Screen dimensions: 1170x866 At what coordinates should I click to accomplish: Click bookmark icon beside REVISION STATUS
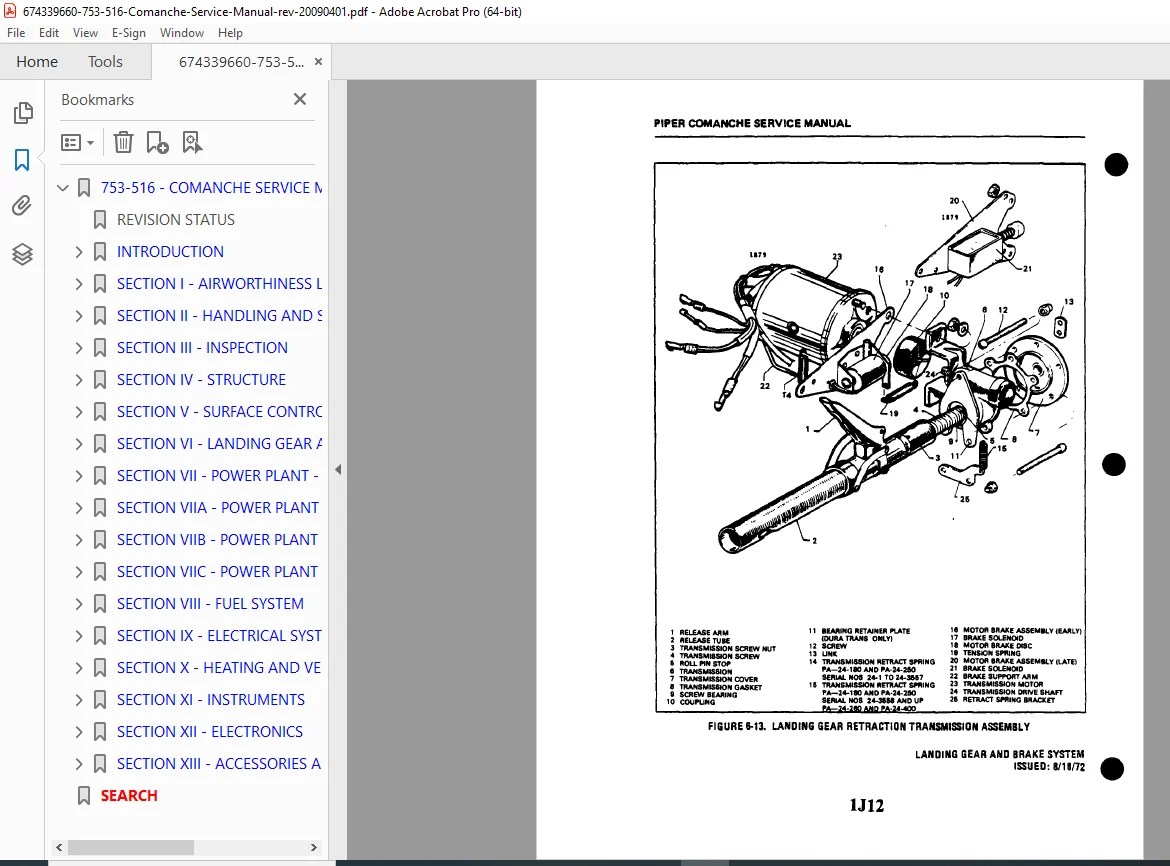click(x=100, y=220)
